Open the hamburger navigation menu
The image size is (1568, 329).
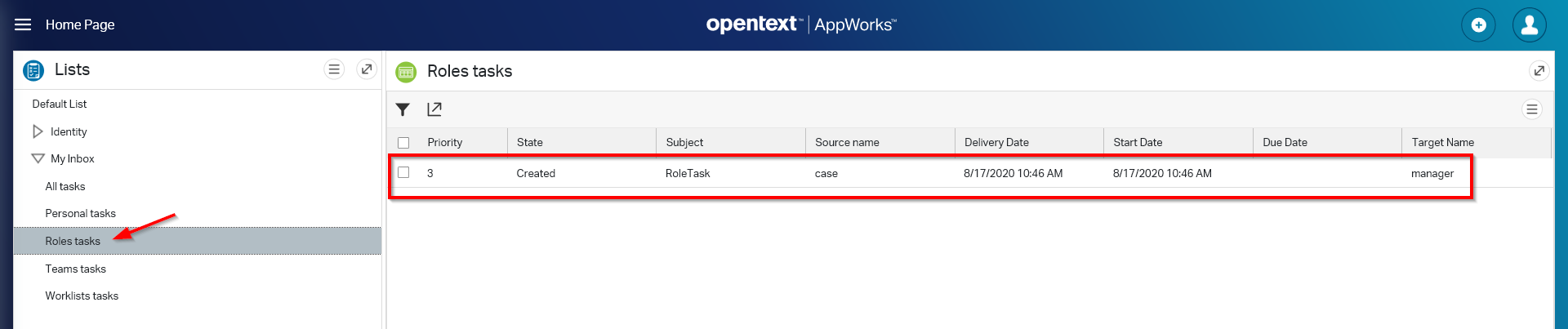click(23, 24)
